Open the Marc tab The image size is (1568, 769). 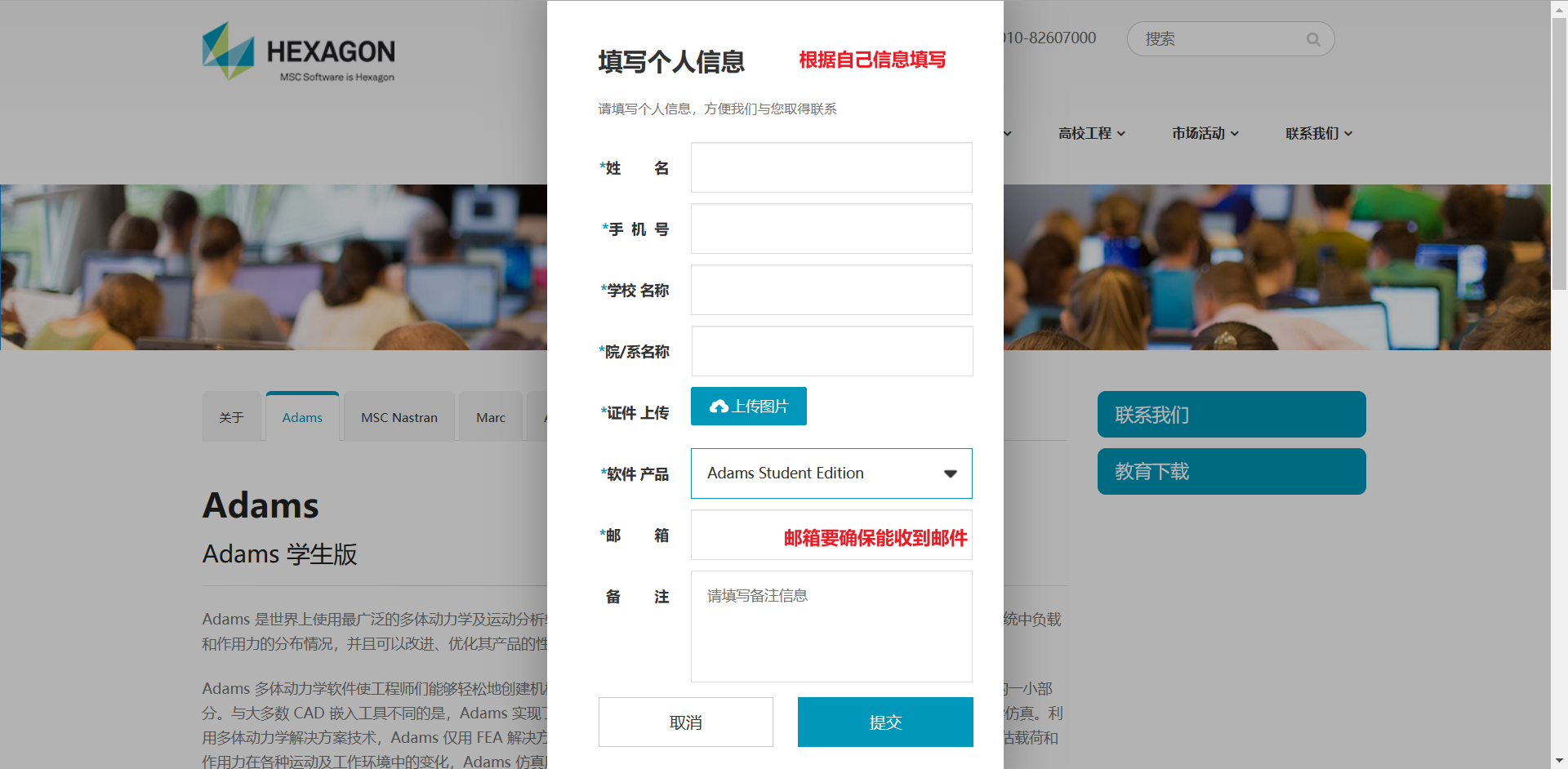pos(490,417)
